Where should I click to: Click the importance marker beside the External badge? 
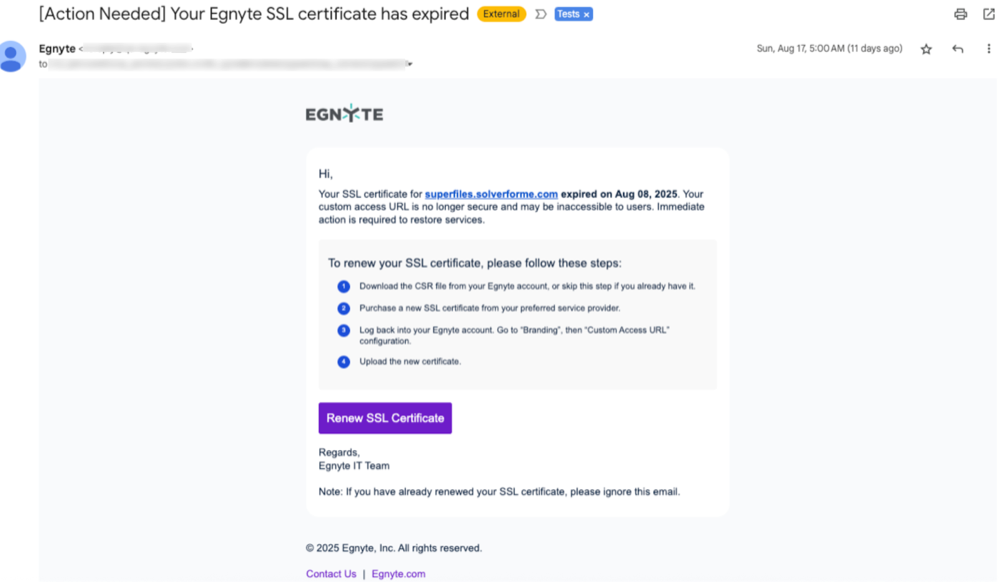point(539,14)
